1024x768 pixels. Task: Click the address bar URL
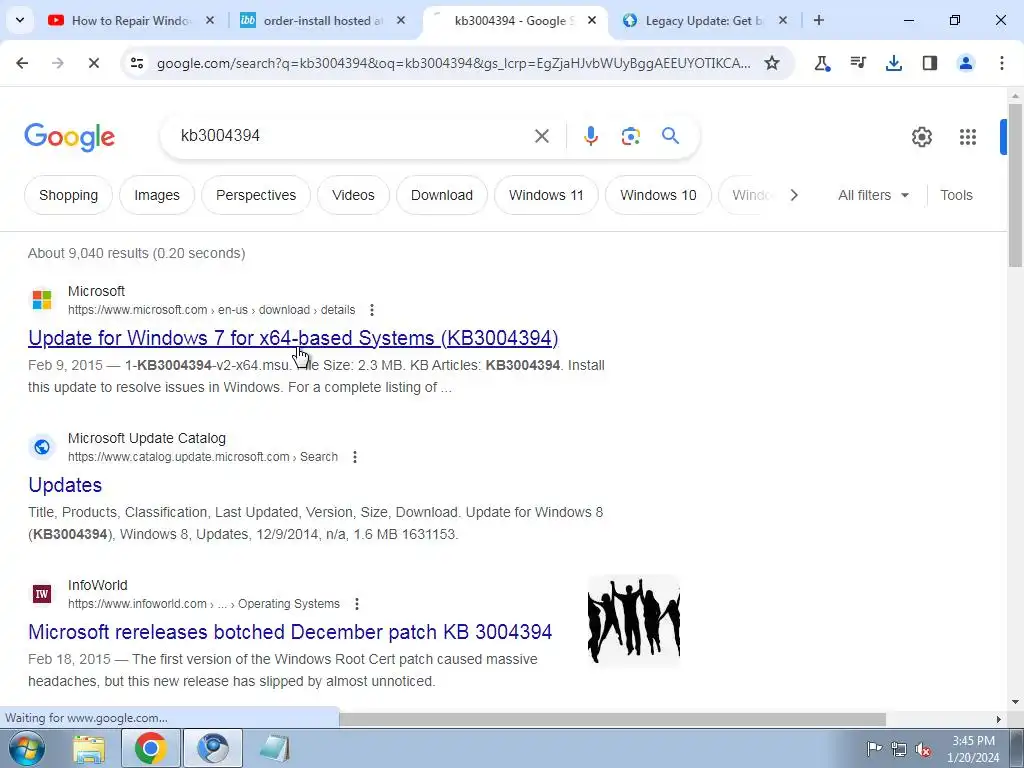[x=453, y=63]
